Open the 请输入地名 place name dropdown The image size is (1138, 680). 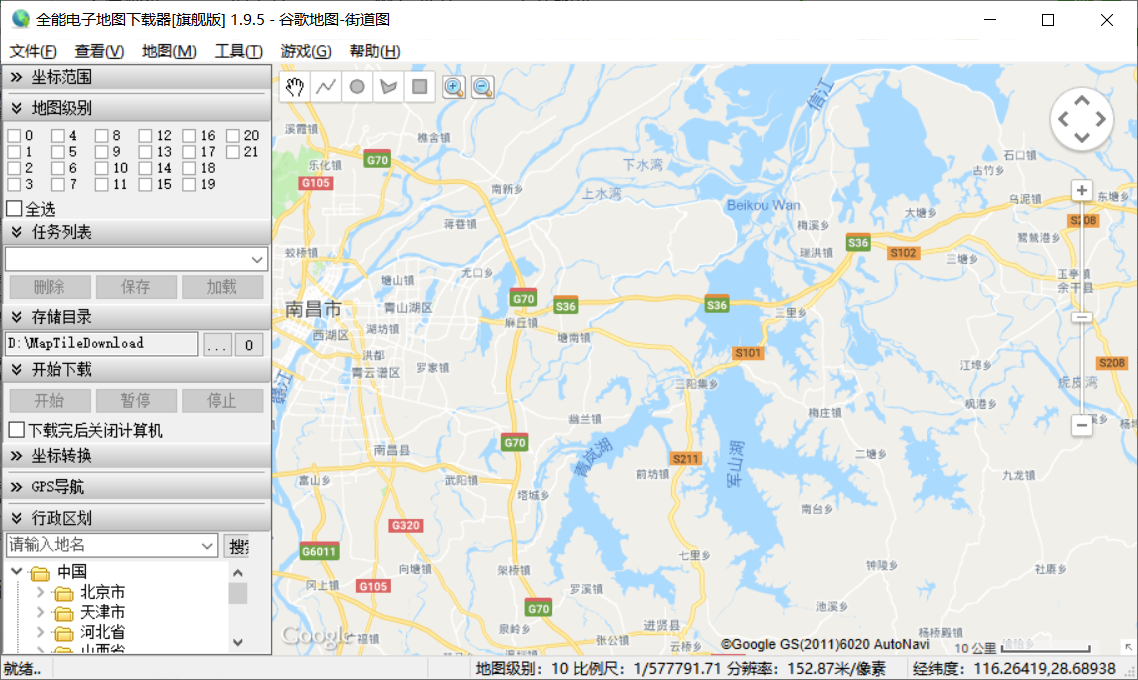[x=207, y=545]
